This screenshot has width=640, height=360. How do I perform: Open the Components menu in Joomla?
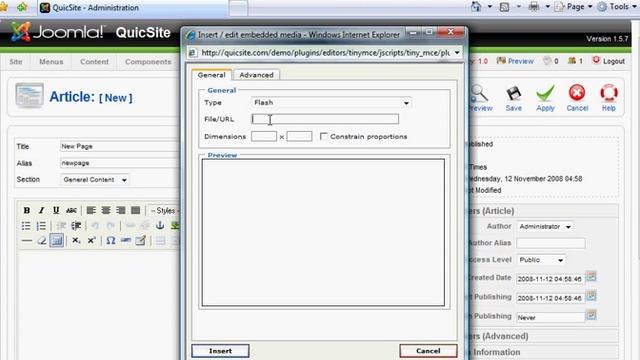pos(148,62)
